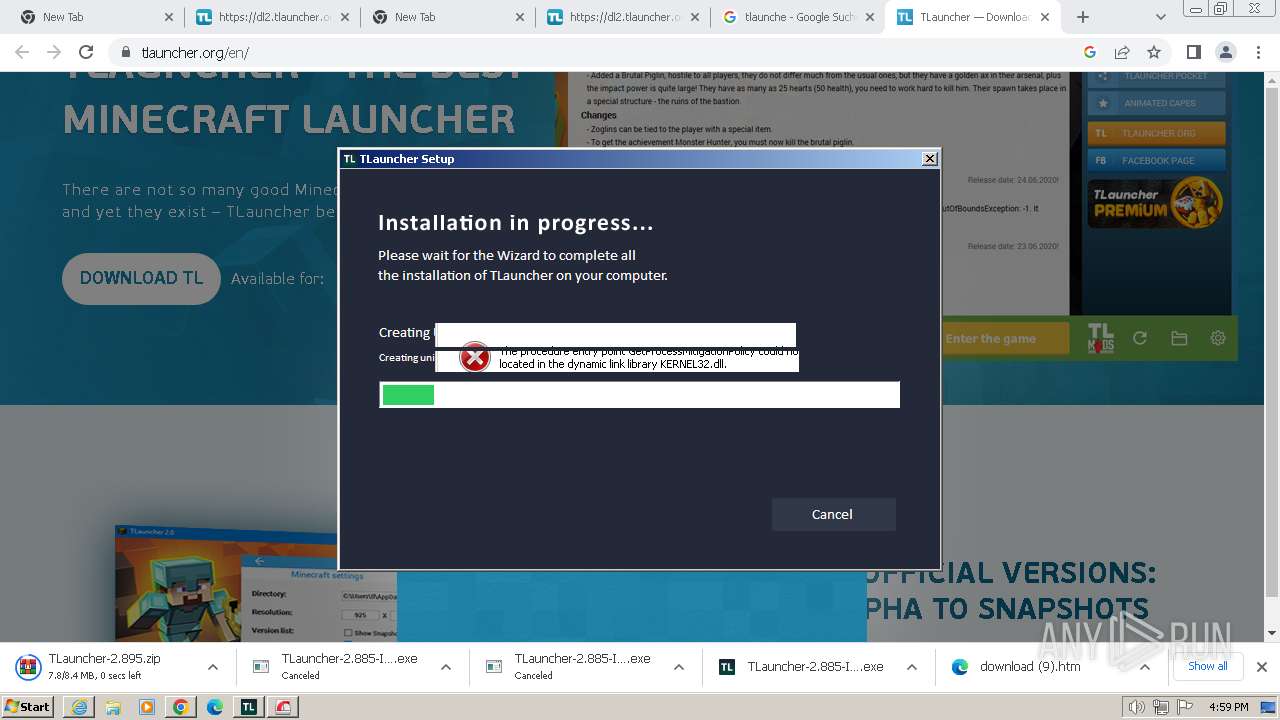Expand options for TLauncher-2.895.zip download
The width and height of the screenshot is (1280, 720).
coord(212,667)
